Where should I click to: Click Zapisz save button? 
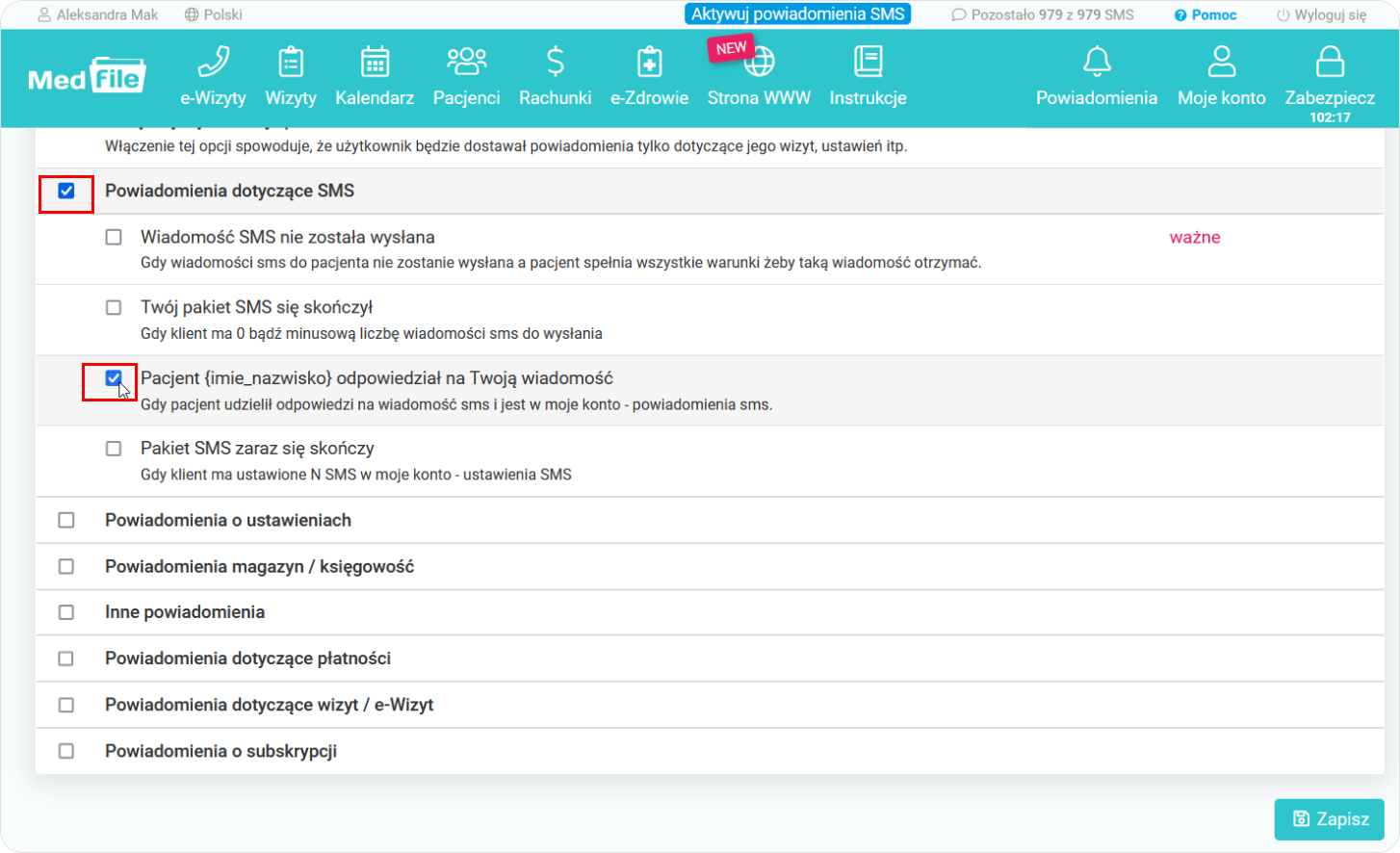pos(1330,819)
